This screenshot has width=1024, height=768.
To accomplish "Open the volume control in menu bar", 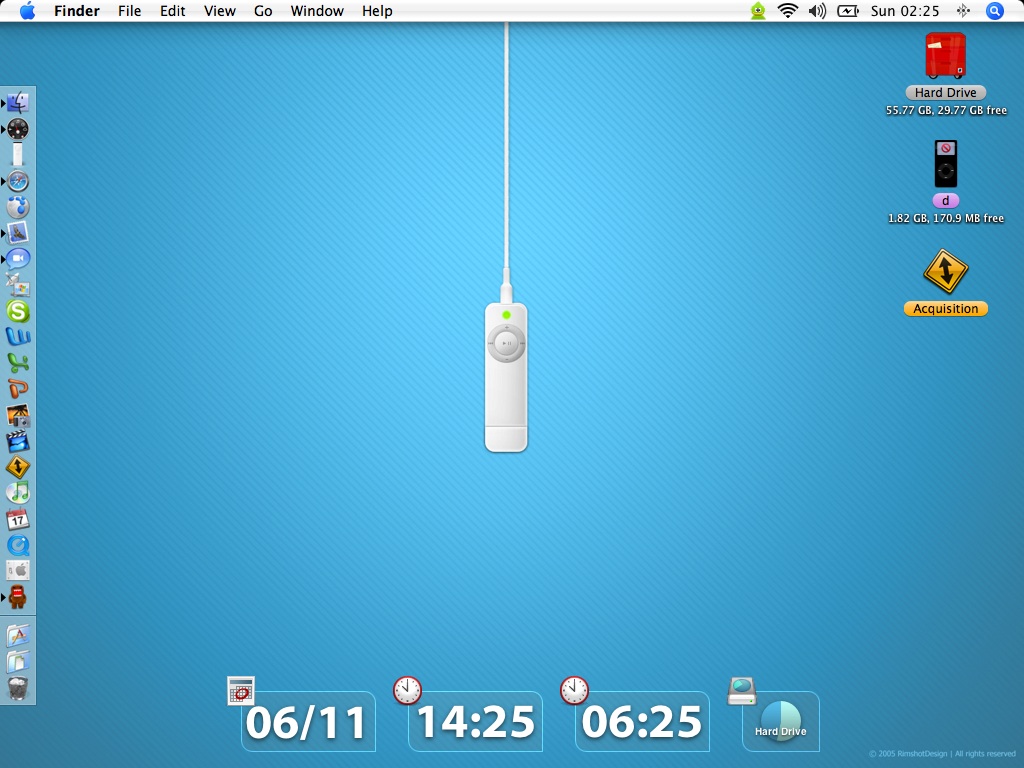I will (817, 11).
